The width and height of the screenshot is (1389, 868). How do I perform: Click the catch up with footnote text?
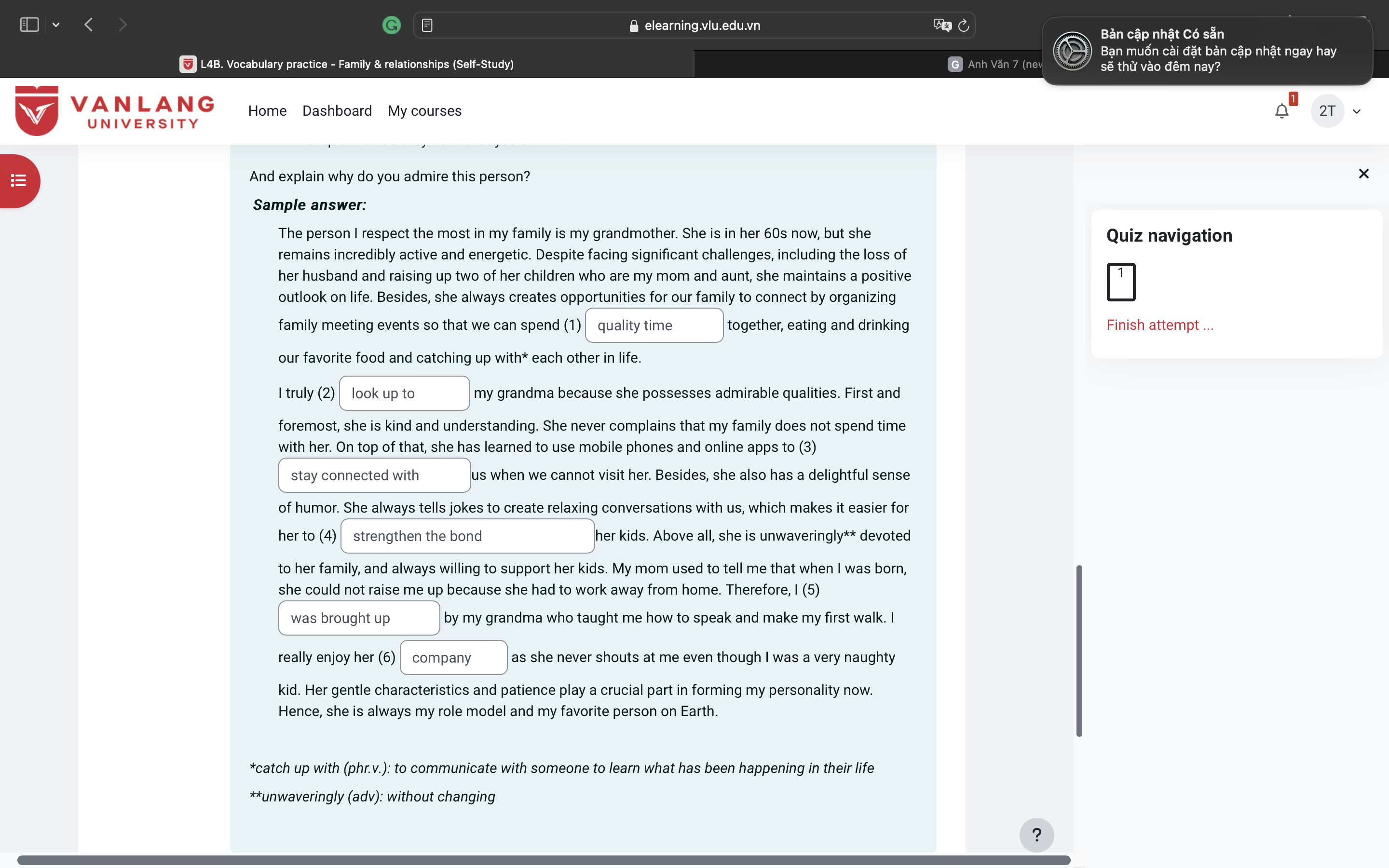pos(561,768)
